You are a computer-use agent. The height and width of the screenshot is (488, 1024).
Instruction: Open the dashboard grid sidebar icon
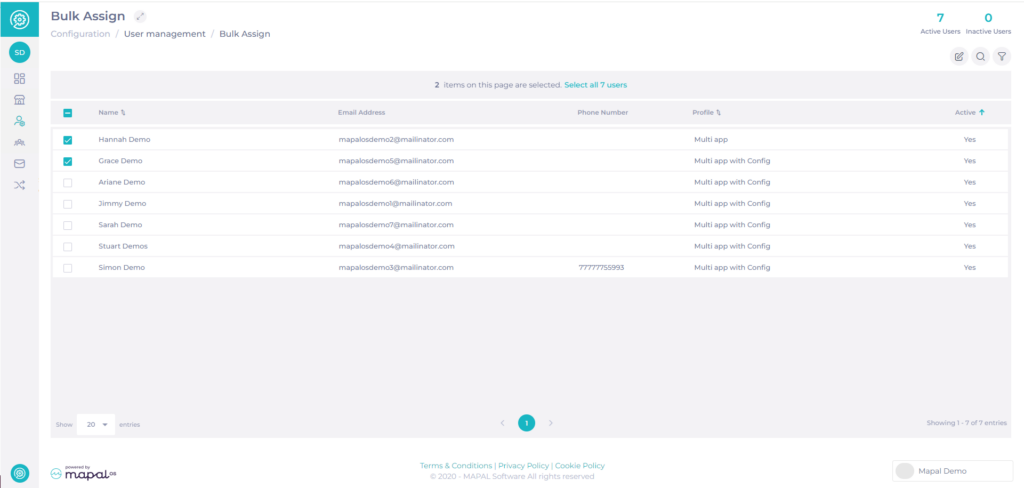(x=20, y=79)
